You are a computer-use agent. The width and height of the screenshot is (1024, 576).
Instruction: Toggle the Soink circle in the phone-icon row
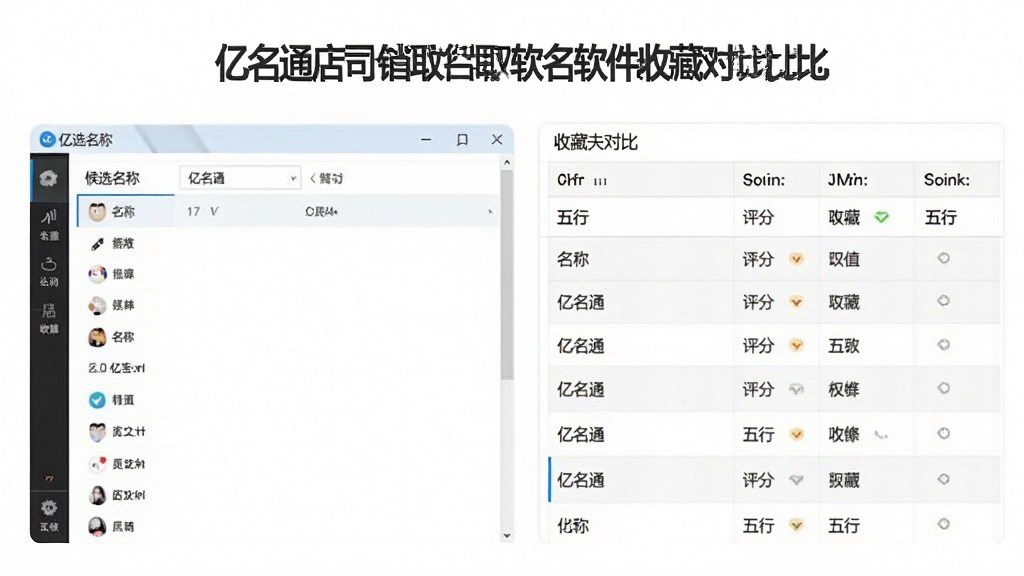click(x=943, y=433)
